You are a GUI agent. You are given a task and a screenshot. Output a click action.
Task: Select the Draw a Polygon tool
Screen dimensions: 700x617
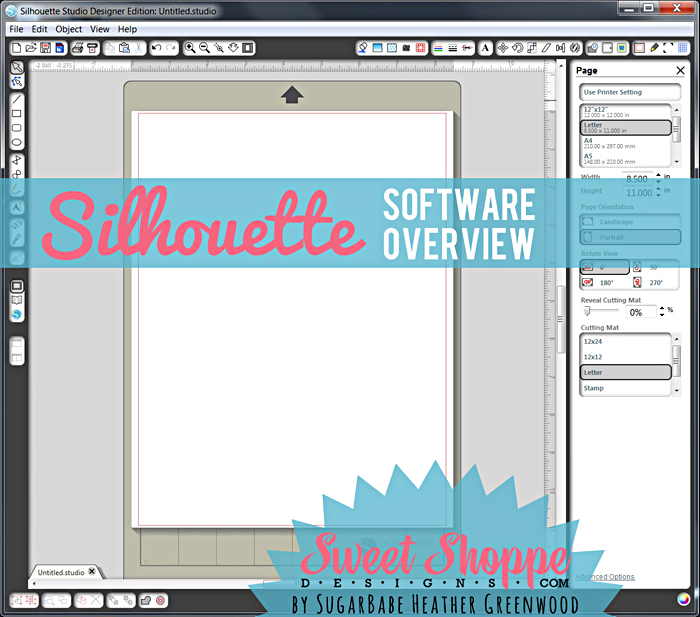17,160
